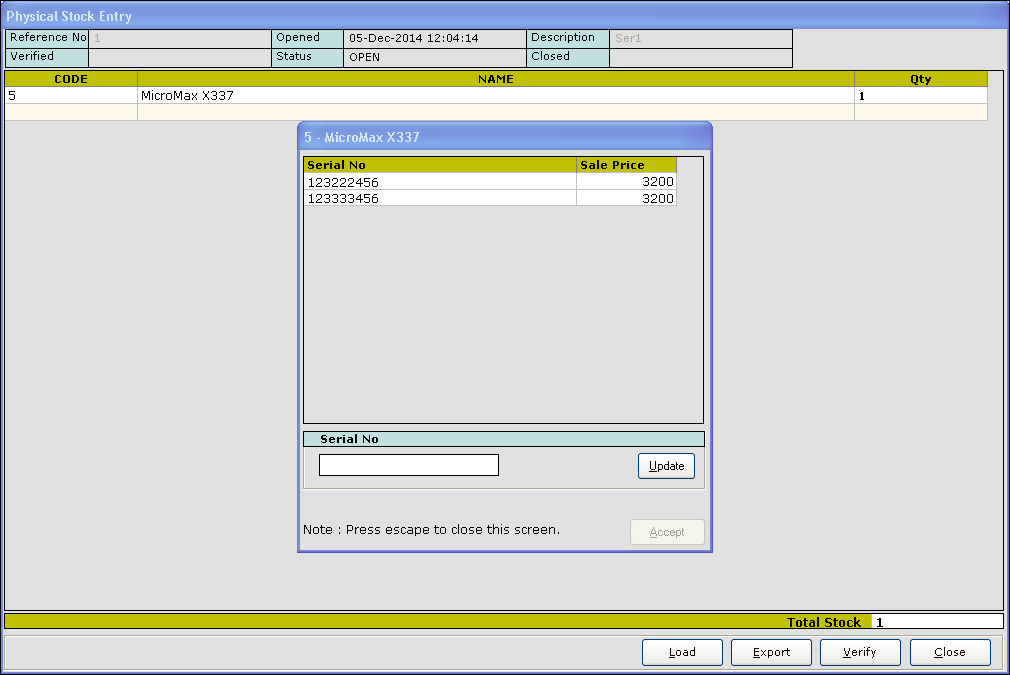
Task: Click the Load button
Action: [682, 652]
